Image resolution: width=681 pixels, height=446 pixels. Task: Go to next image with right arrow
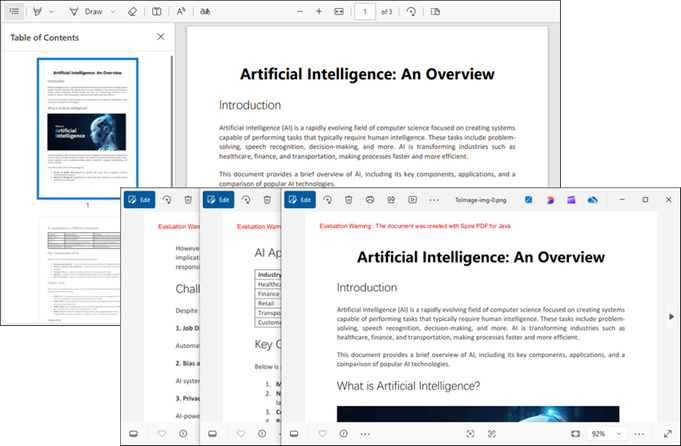(671, 317)
